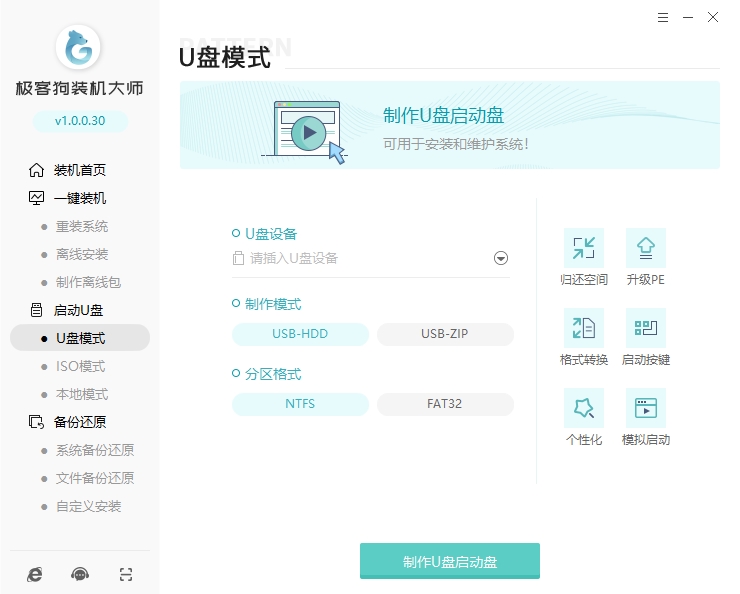Open the 启动按键 boot key lookup
Image resolution: width=740 pixels, height=594 pixels.
[646, 337]
